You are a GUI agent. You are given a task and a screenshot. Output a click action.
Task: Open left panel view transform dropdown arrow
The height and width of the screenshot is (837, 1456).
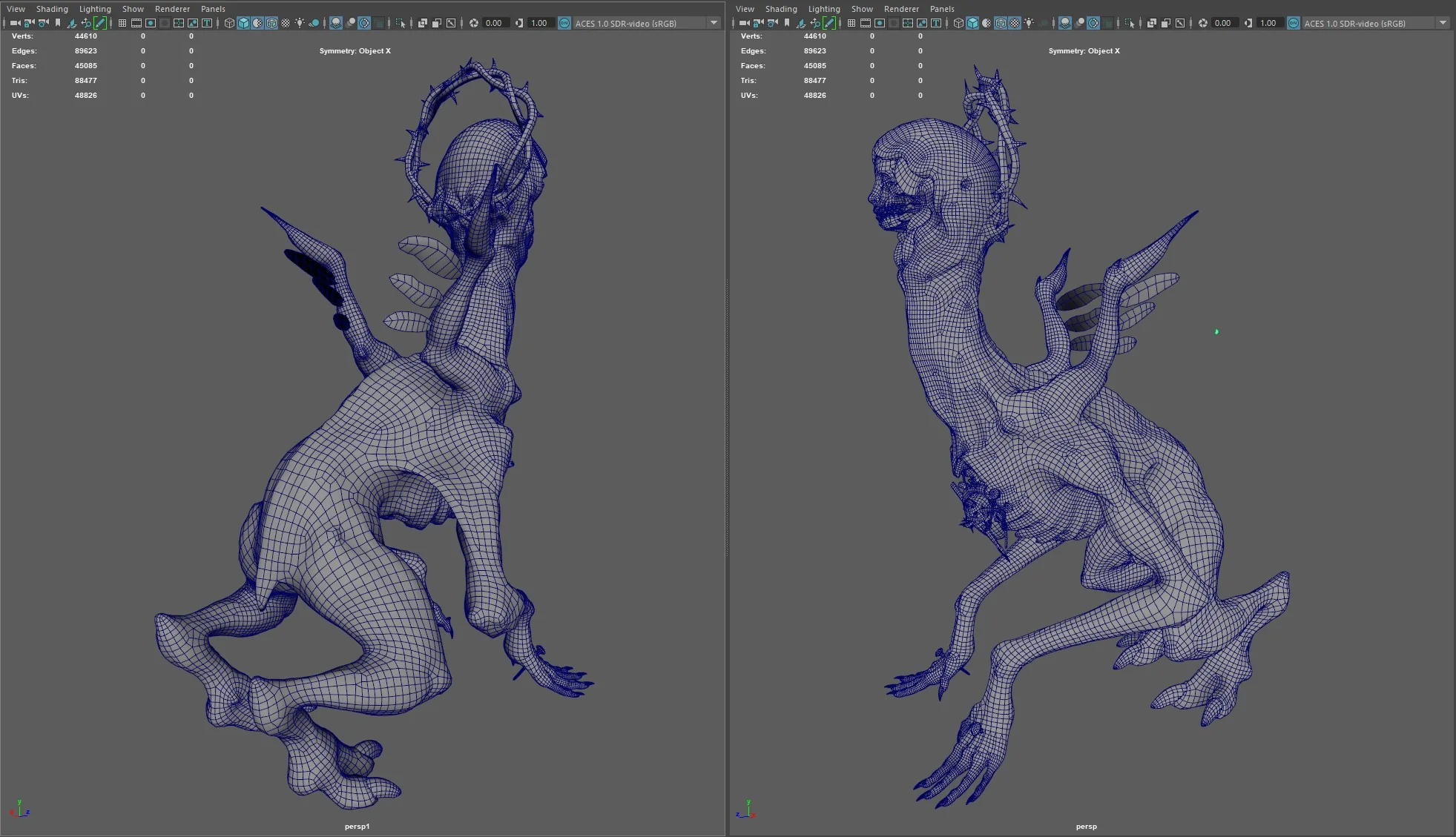pyautogui.click(x=714, y=23)
